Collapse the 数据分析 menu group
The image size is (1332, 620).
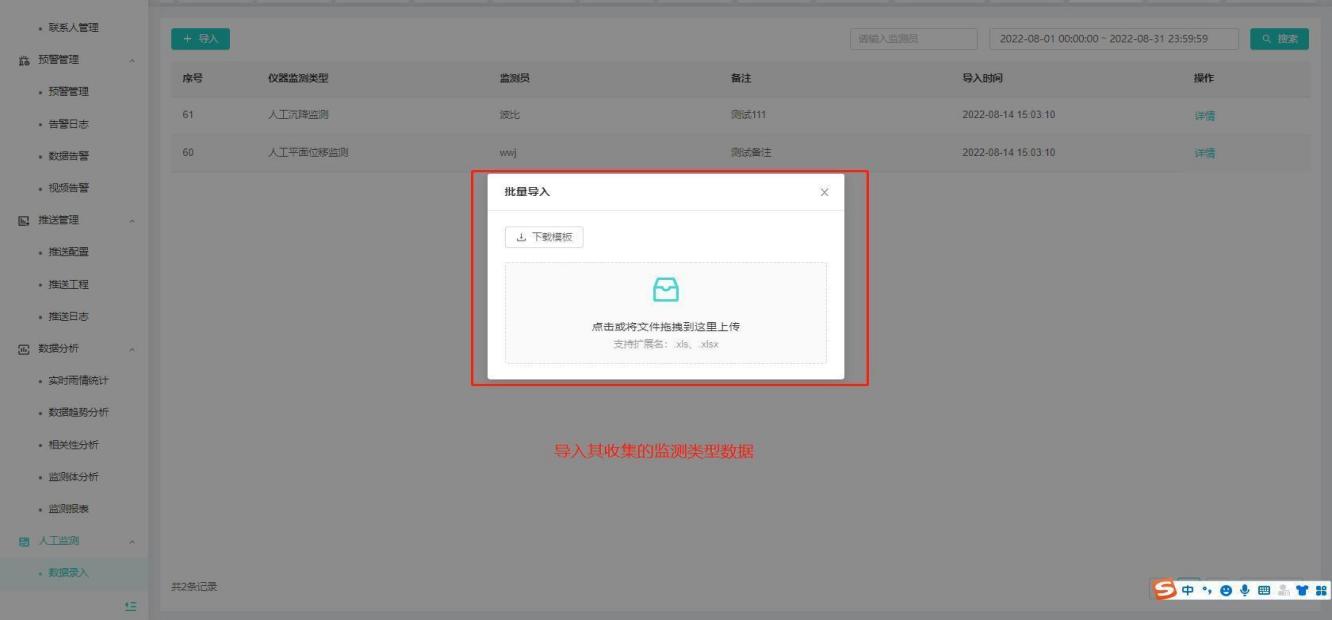tap(131, 349)
